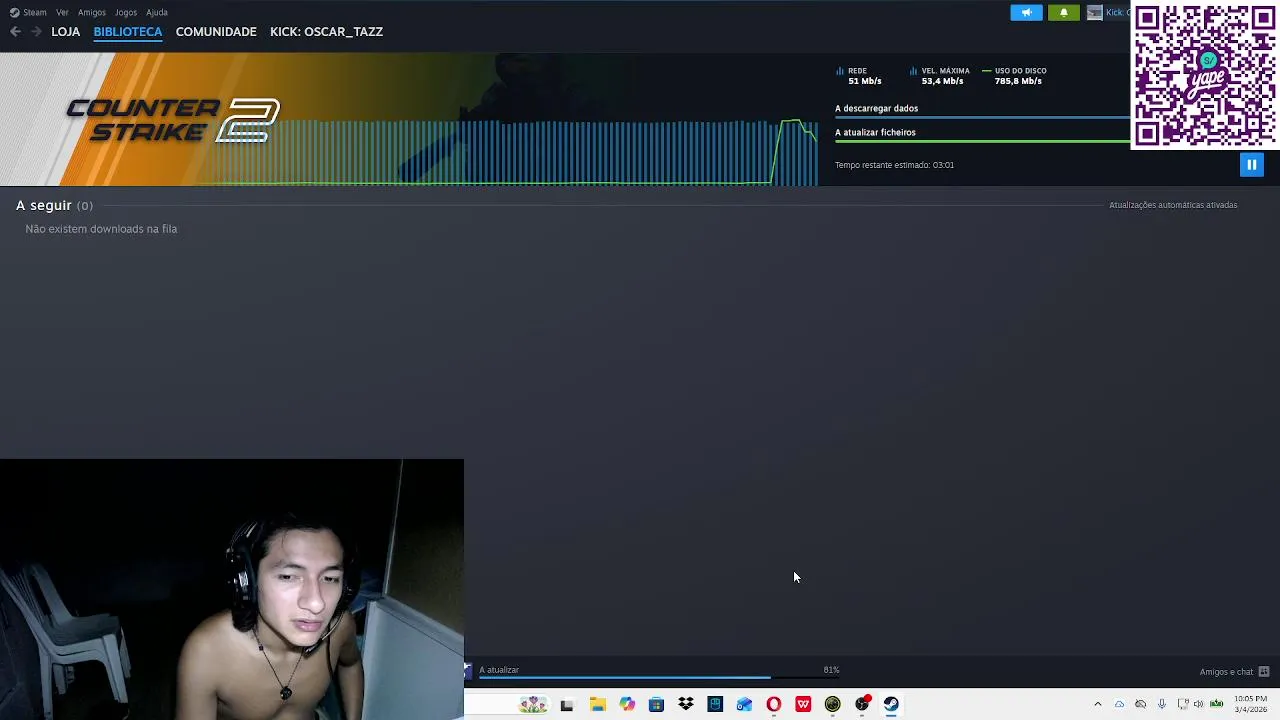The height and width of the screenshot is (720, 1280).
Task: Click the flower widget in taskbar search
Action: click(x=533, y=704)
